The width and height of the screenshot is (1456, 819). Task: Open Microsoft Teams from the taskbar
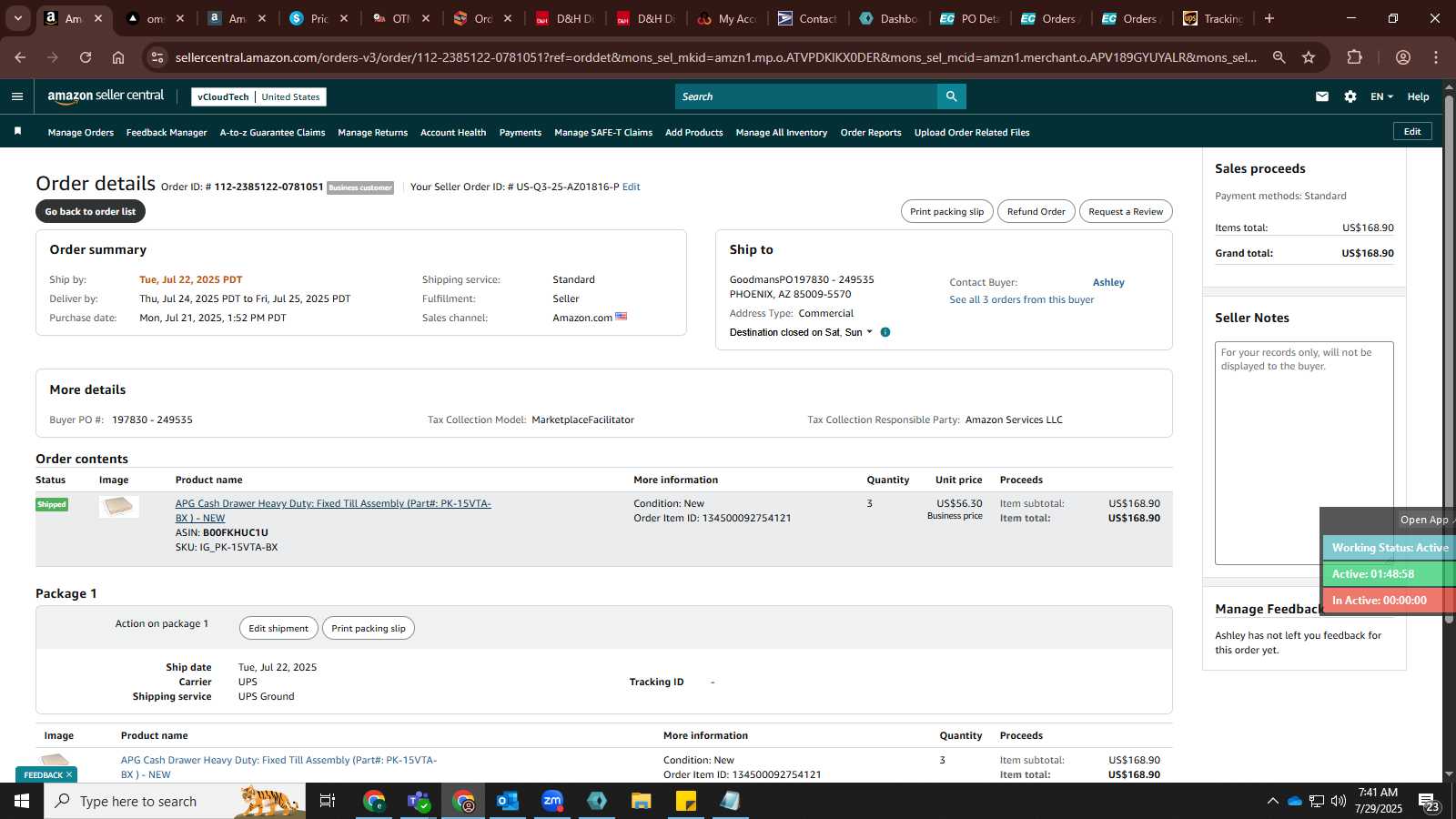(x=419, y=801)
